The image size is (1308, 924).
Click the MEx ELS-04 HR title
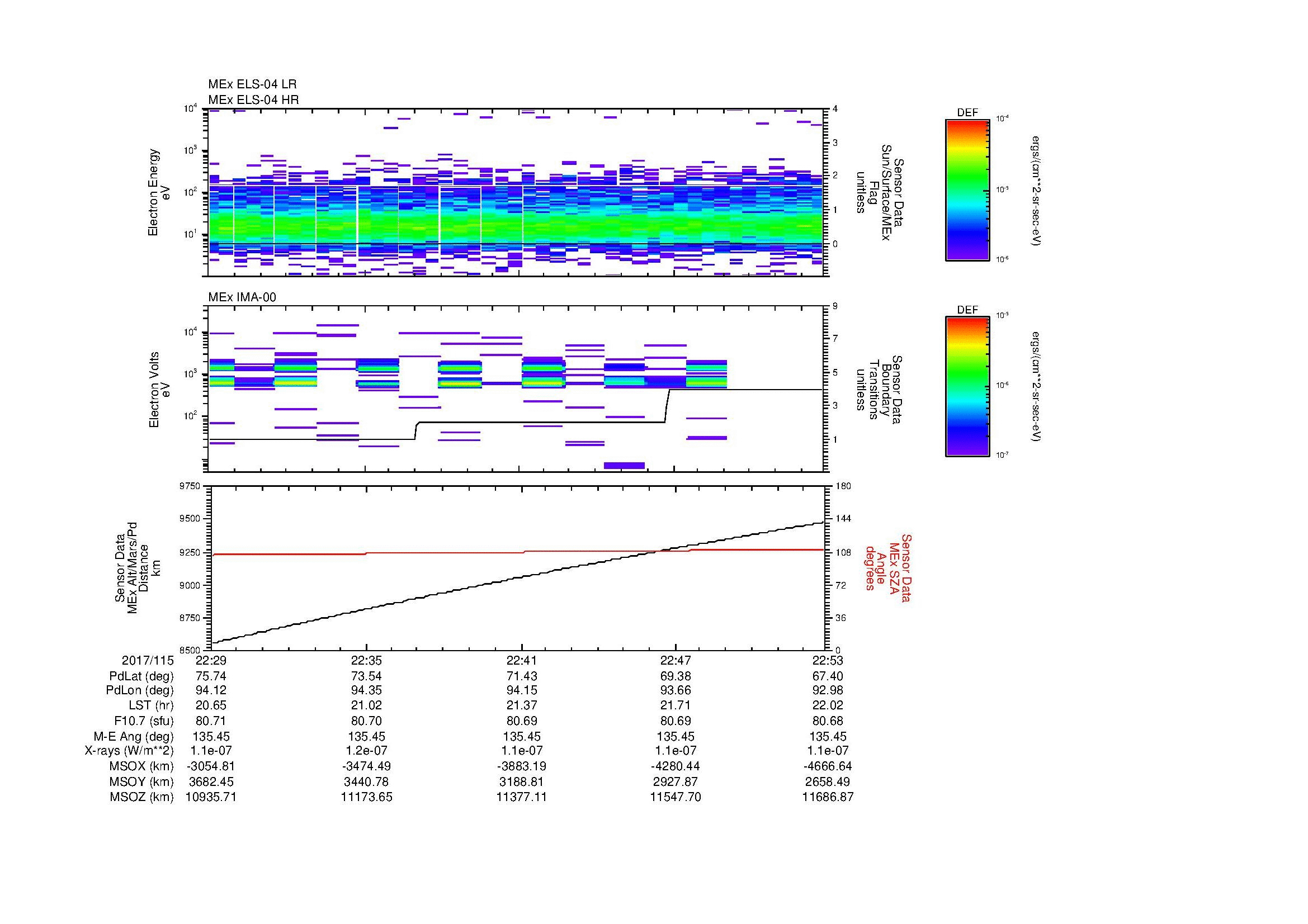click(x=253, y=99)
